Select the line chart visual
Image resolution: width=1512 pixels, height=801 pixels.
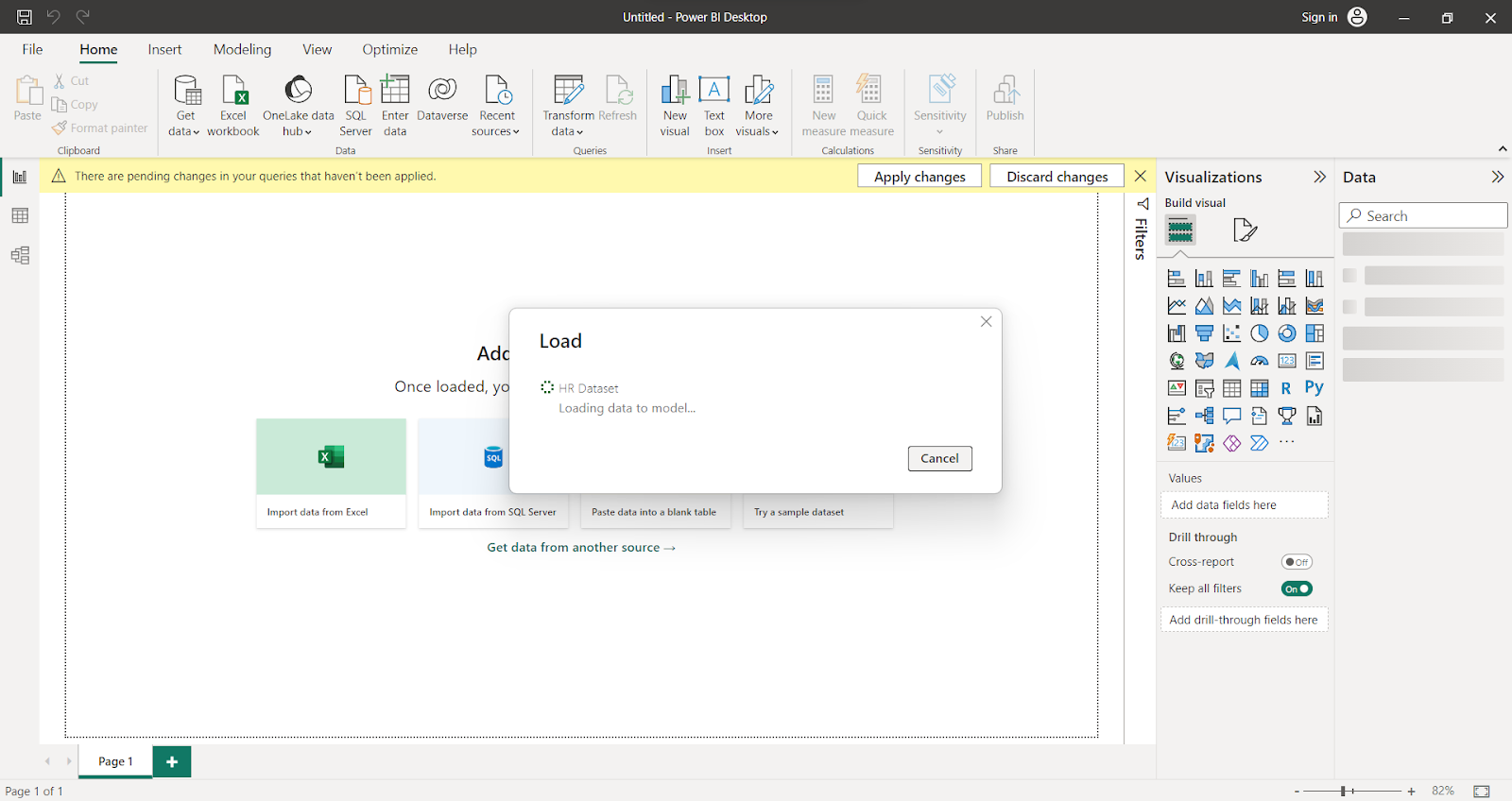1177,306
